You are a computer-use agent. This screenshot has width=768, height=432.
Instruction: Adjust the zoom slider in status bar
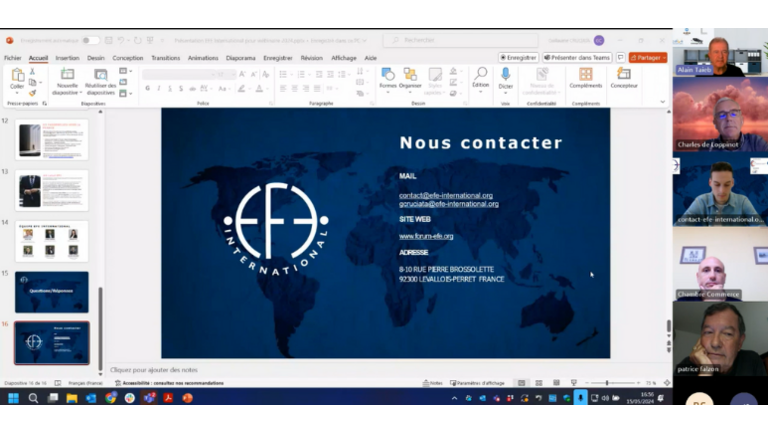click(608, 383)
